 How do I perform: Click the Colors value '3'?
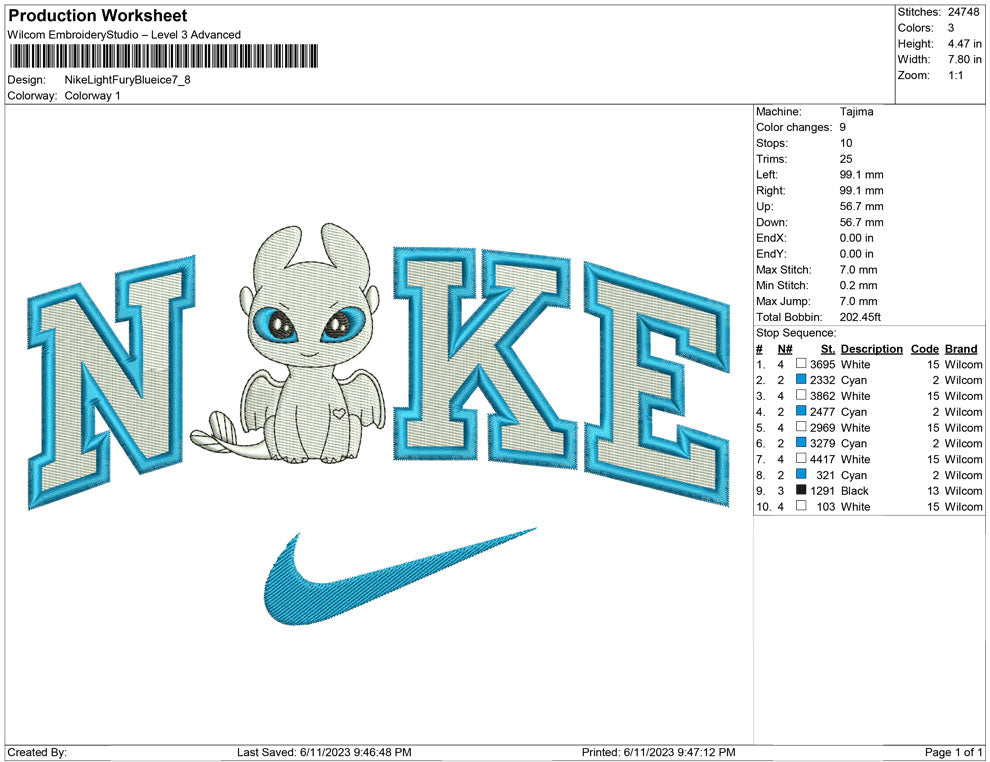[951, 28]
